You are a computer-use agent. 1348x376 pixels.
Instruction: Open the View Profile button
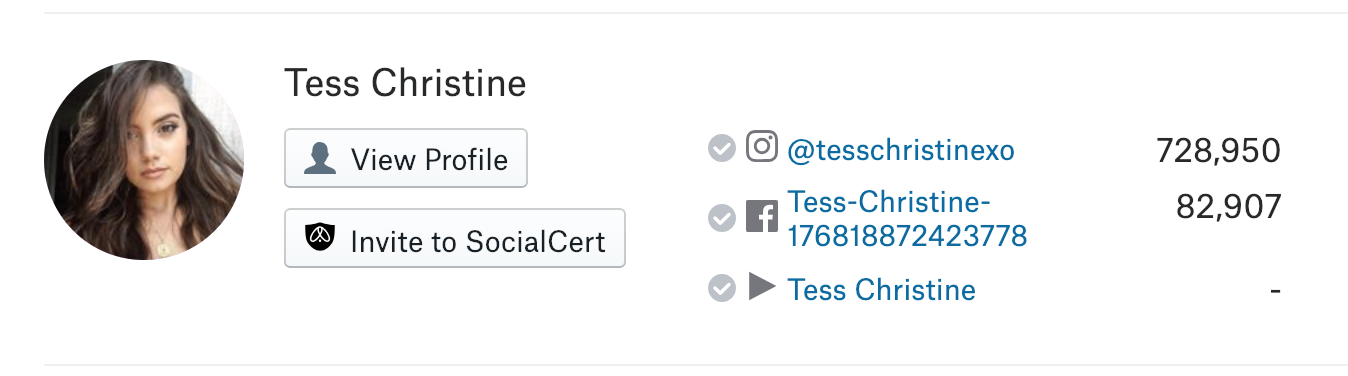click(x=406, y=158)
